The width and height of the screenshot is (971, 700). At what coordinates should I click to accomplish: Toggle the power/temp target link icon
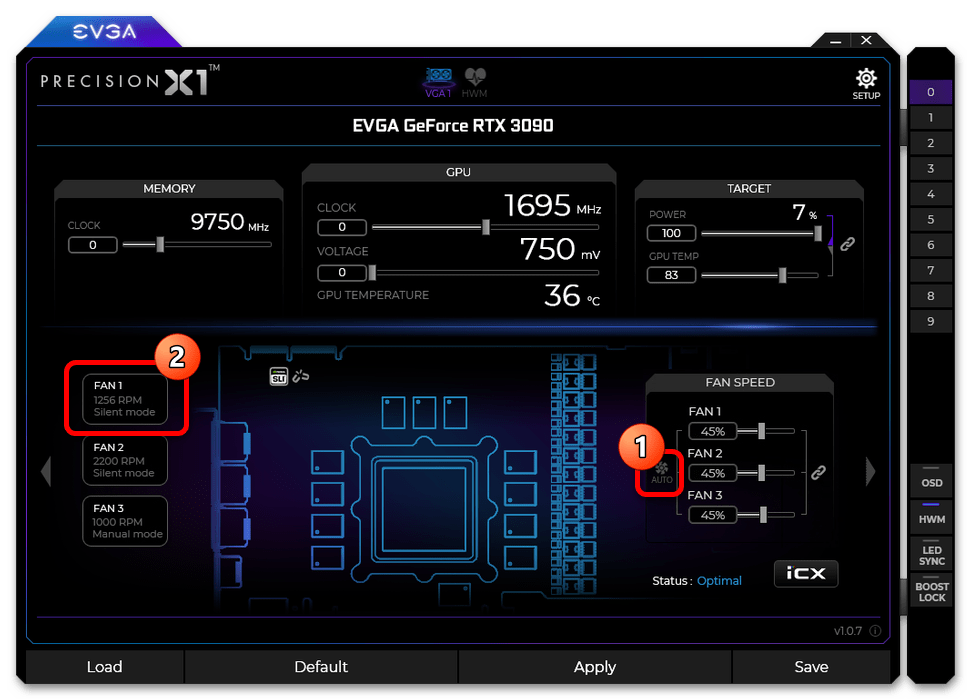(x=847, y=243)
